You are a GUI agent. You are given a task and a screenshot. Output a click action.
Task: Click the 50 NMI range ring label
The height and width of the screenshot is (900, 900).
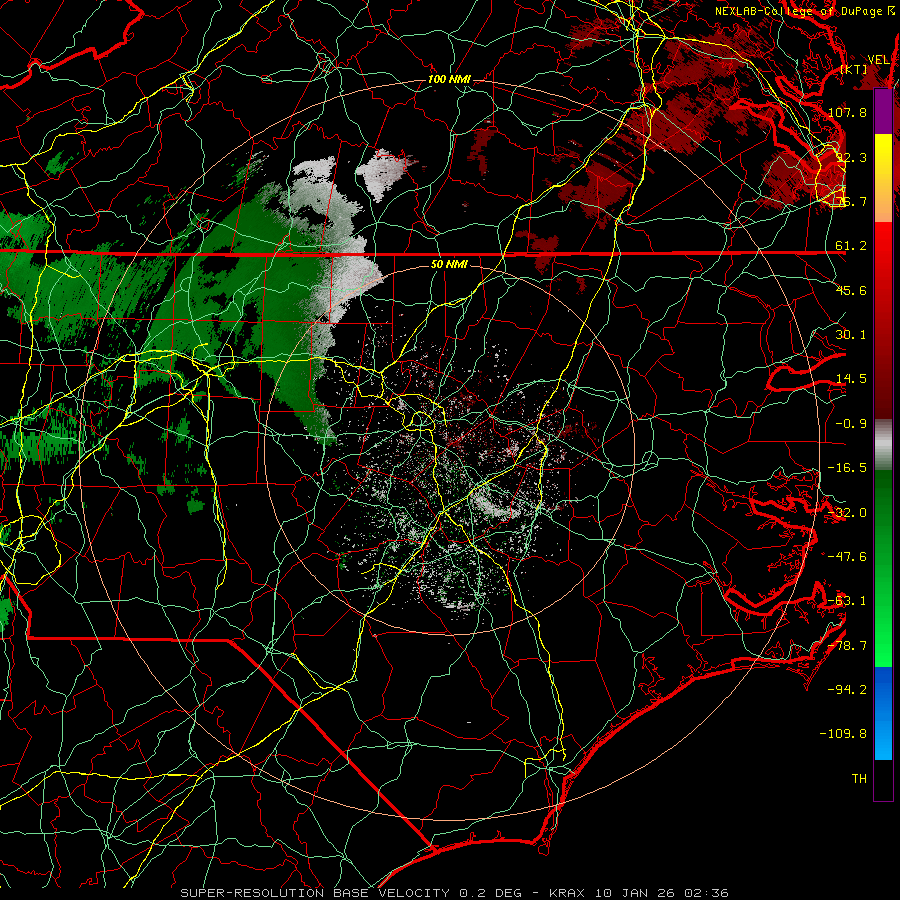click(x=449, y=264)
